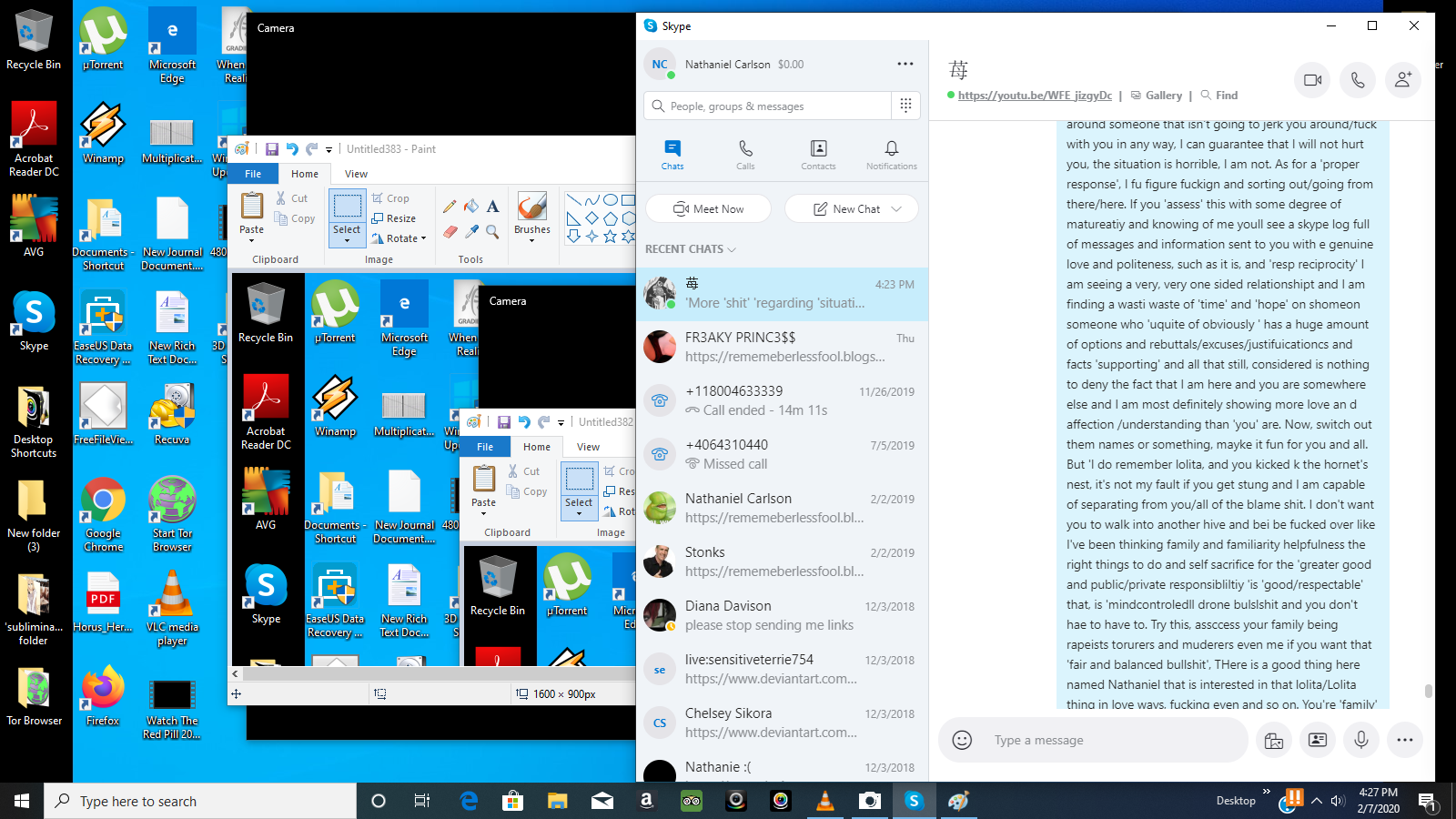Click the Skype People, groups & messages search box
The image size is (1456, 819).
click(768, 106)
